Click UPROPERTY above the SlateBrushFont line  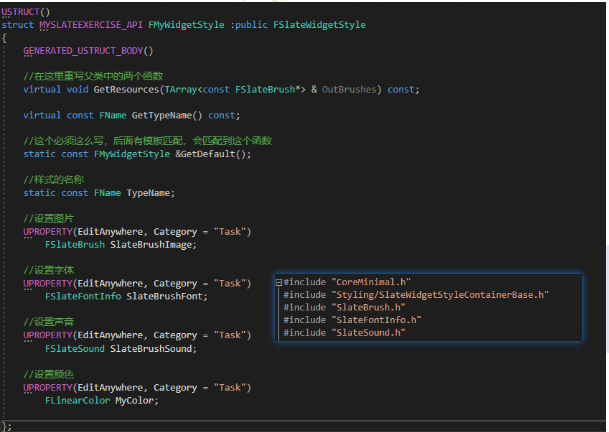pyautogui.click(x=48, y=284)
